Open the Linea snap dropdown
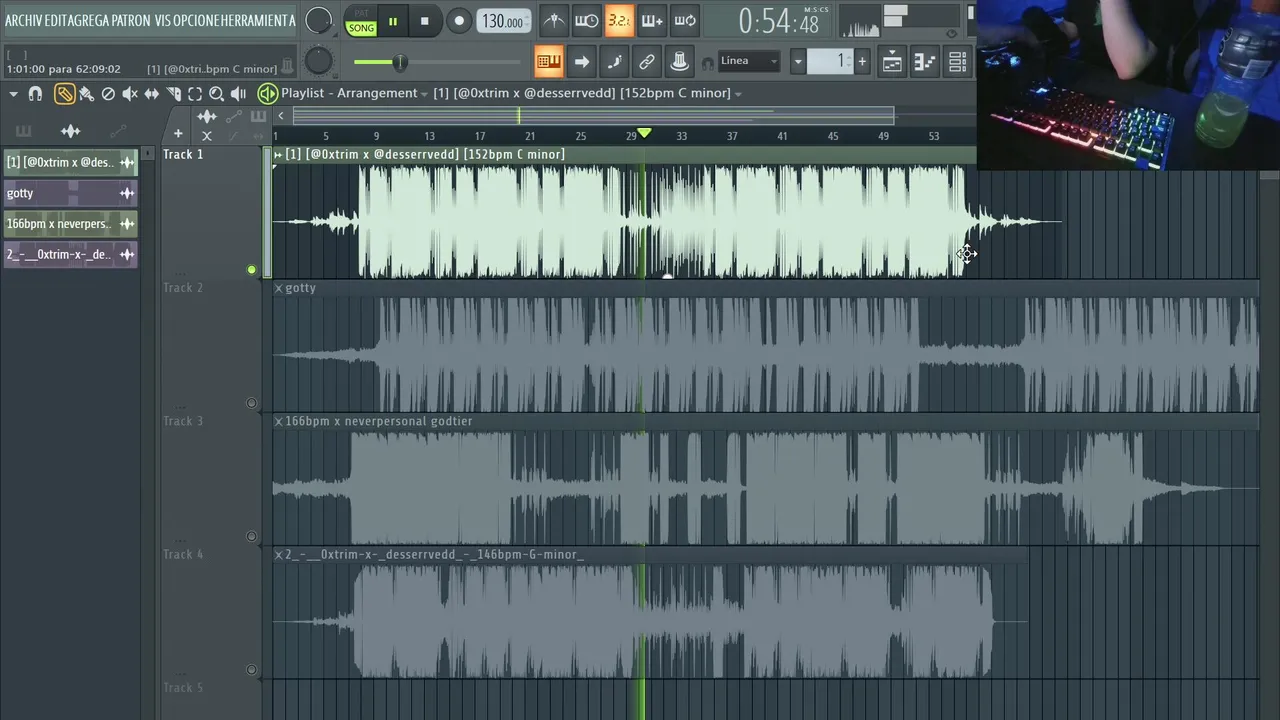 click(749, 61)
